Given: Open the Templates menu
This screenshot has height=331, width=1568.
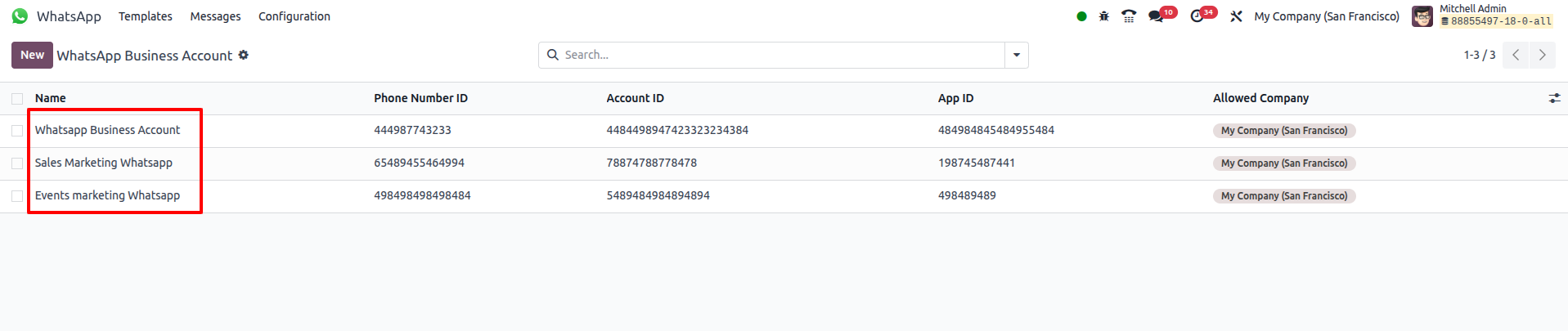Looking at the screenshot, I should [x=145, y=16].
